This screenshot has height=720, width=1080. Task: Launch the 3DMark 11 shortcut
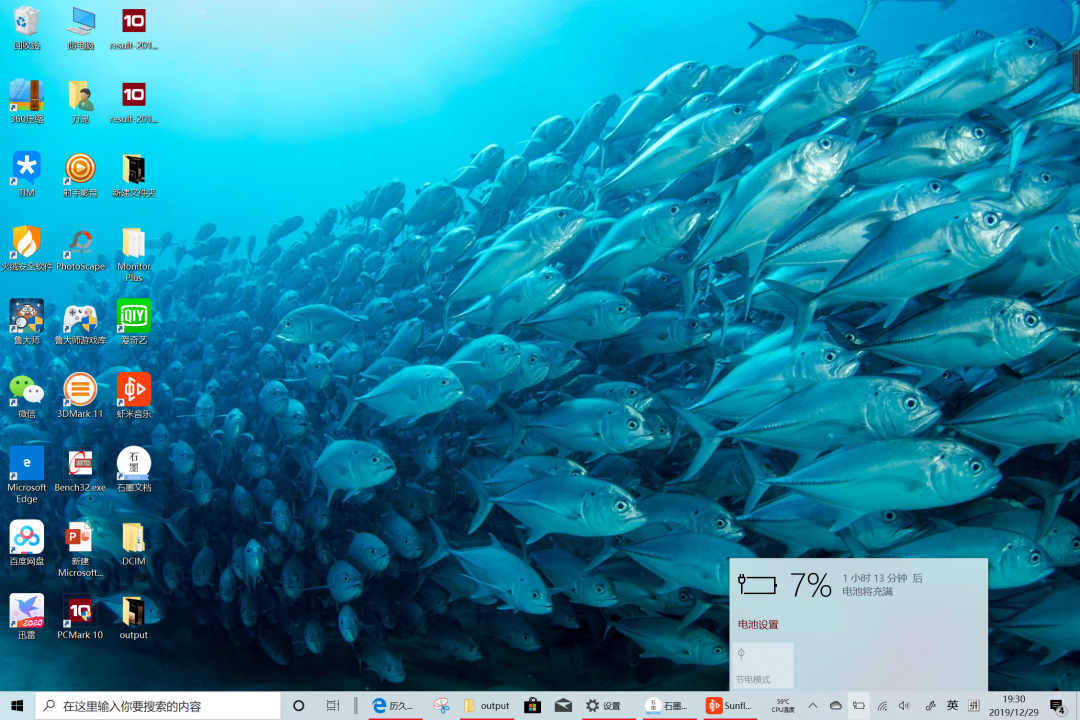coord(80,390)
